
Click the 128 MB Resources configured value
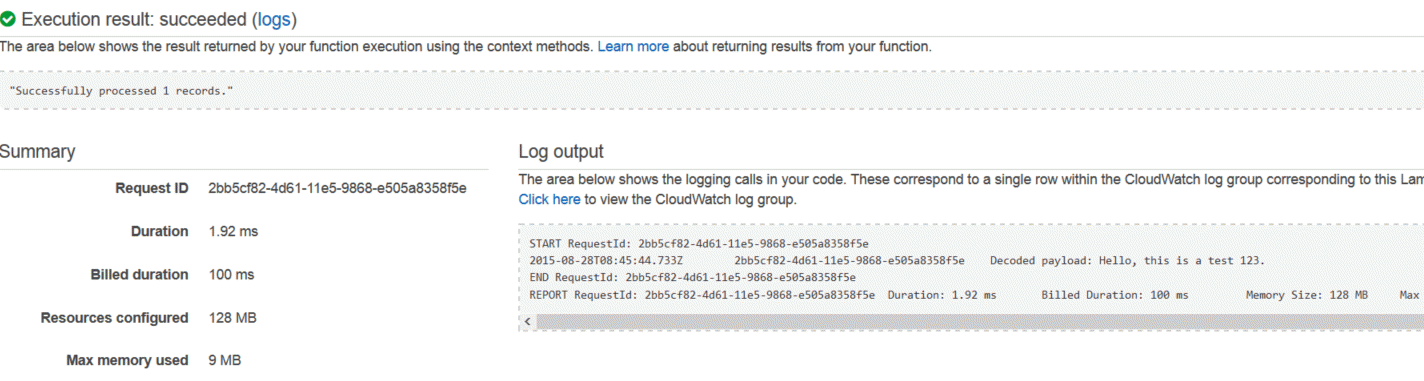(231, 317)
